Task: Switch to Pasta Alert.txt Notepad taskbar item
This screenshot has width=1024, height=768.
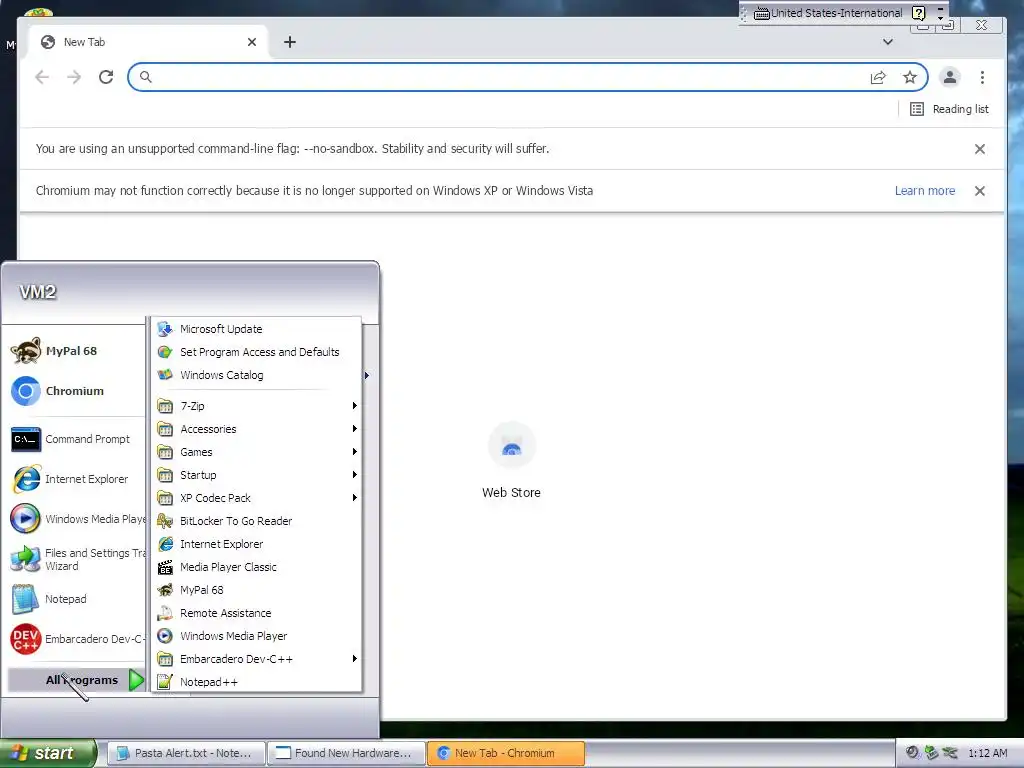Action: click(x=185, y=753)
